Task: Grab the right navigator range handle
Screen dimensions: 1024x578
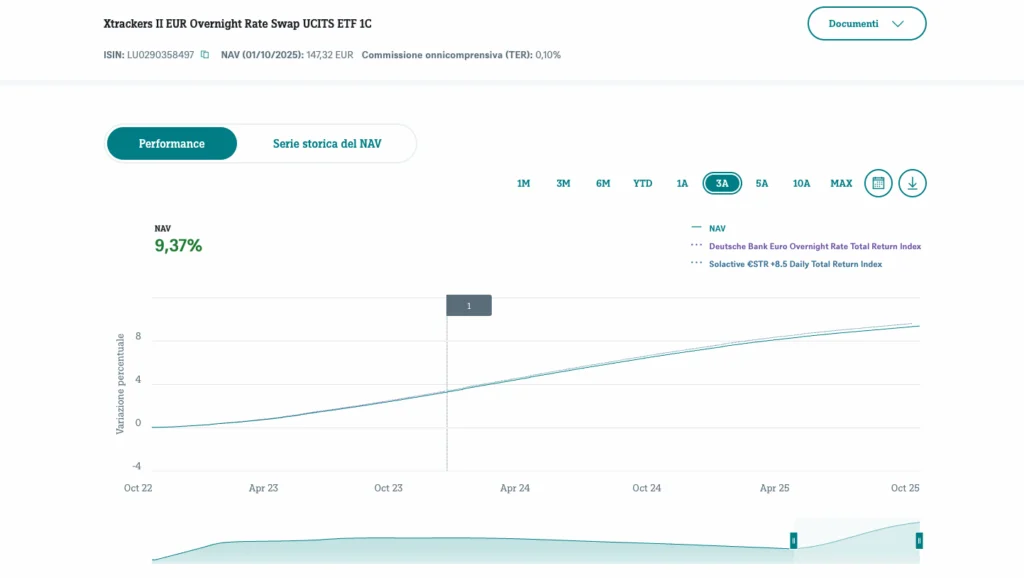Action: tap(919, 541)
